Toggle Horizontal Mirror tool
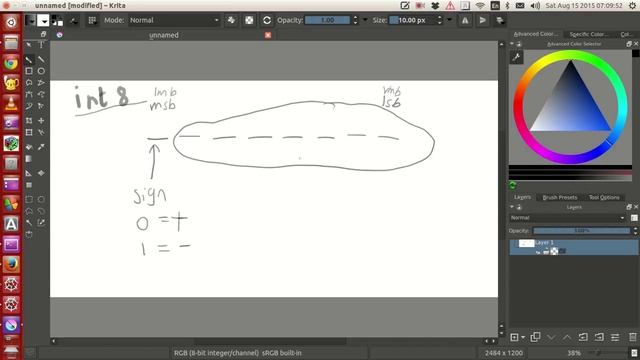The image size is (640, 360). pyautogui.click(x=465, y=20)
